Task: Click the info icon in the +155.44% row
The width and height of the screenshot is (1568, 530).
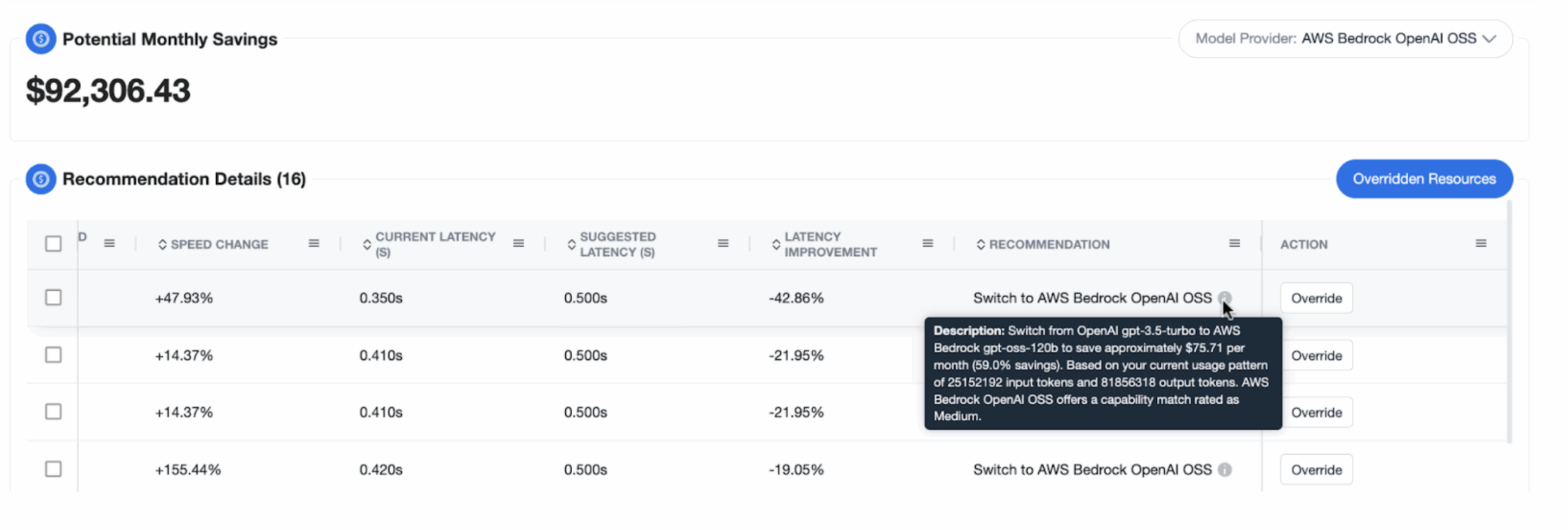Action: coord(1224,470)
